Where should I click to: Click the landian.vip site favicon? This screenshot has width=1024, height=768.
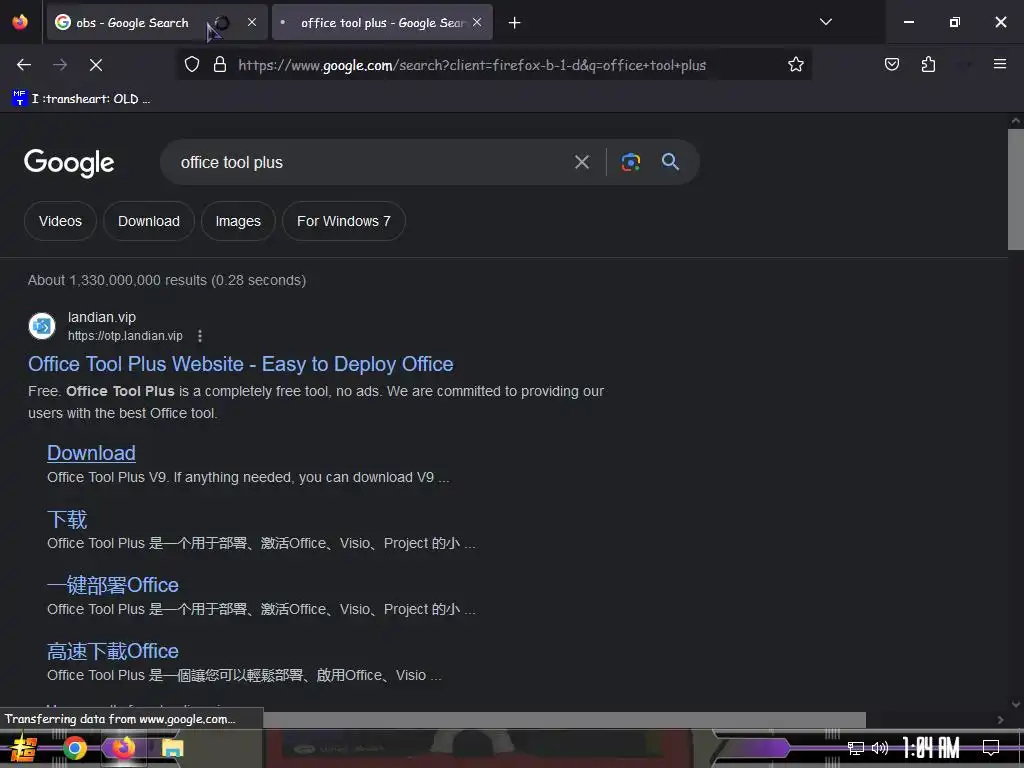(42, 326)
